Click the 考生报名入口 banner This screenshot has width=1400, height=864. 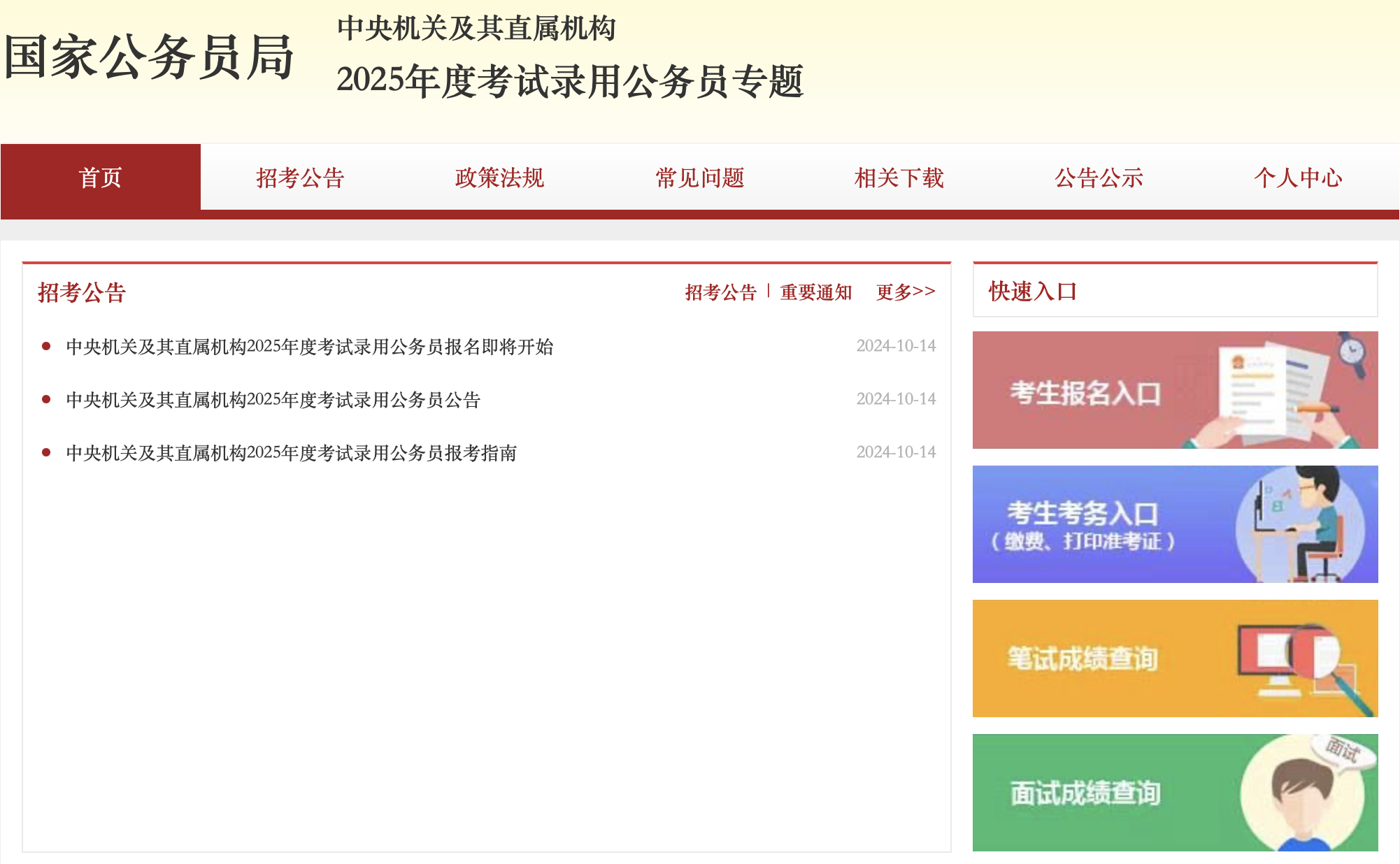(x=1175, y=390)
